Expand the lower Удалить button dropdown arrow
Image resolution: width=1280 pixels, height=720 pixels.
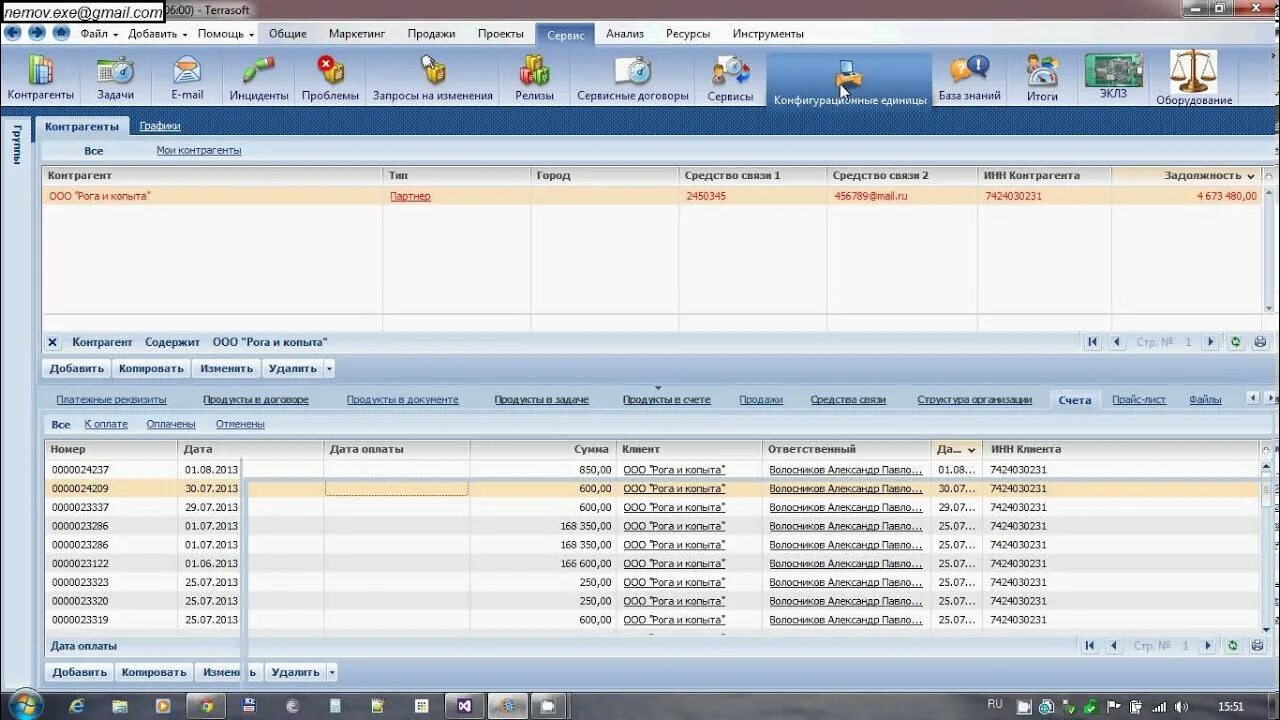(332, 673)
